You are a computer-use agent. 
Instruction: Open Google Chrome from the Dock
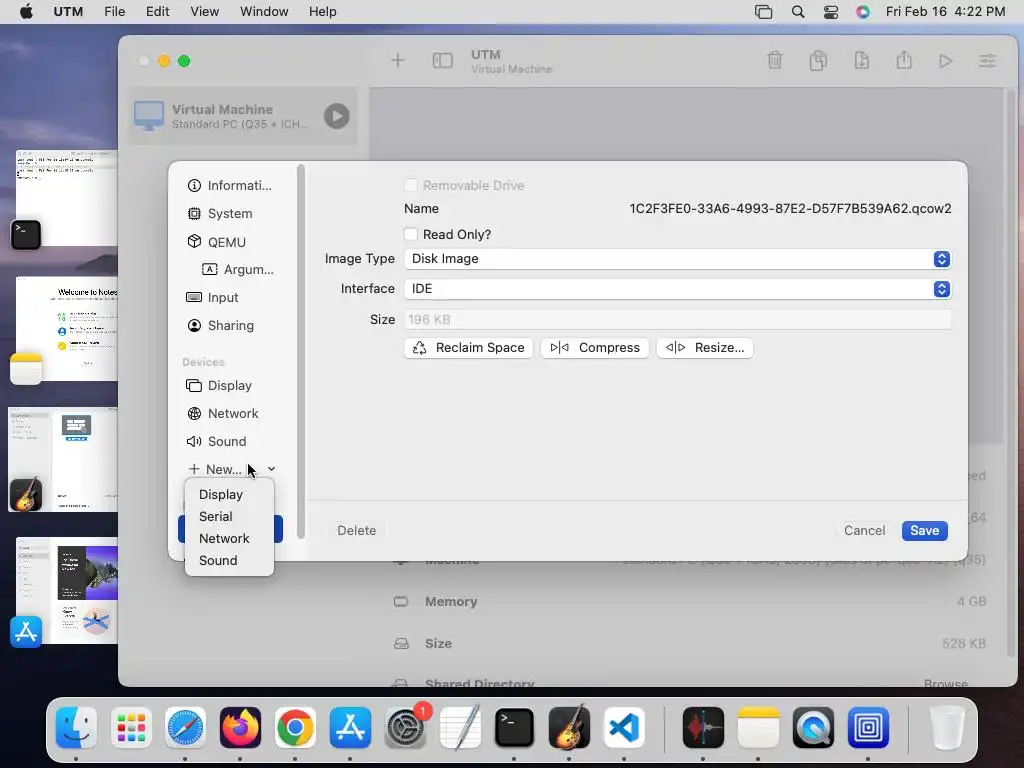(295, 728)
